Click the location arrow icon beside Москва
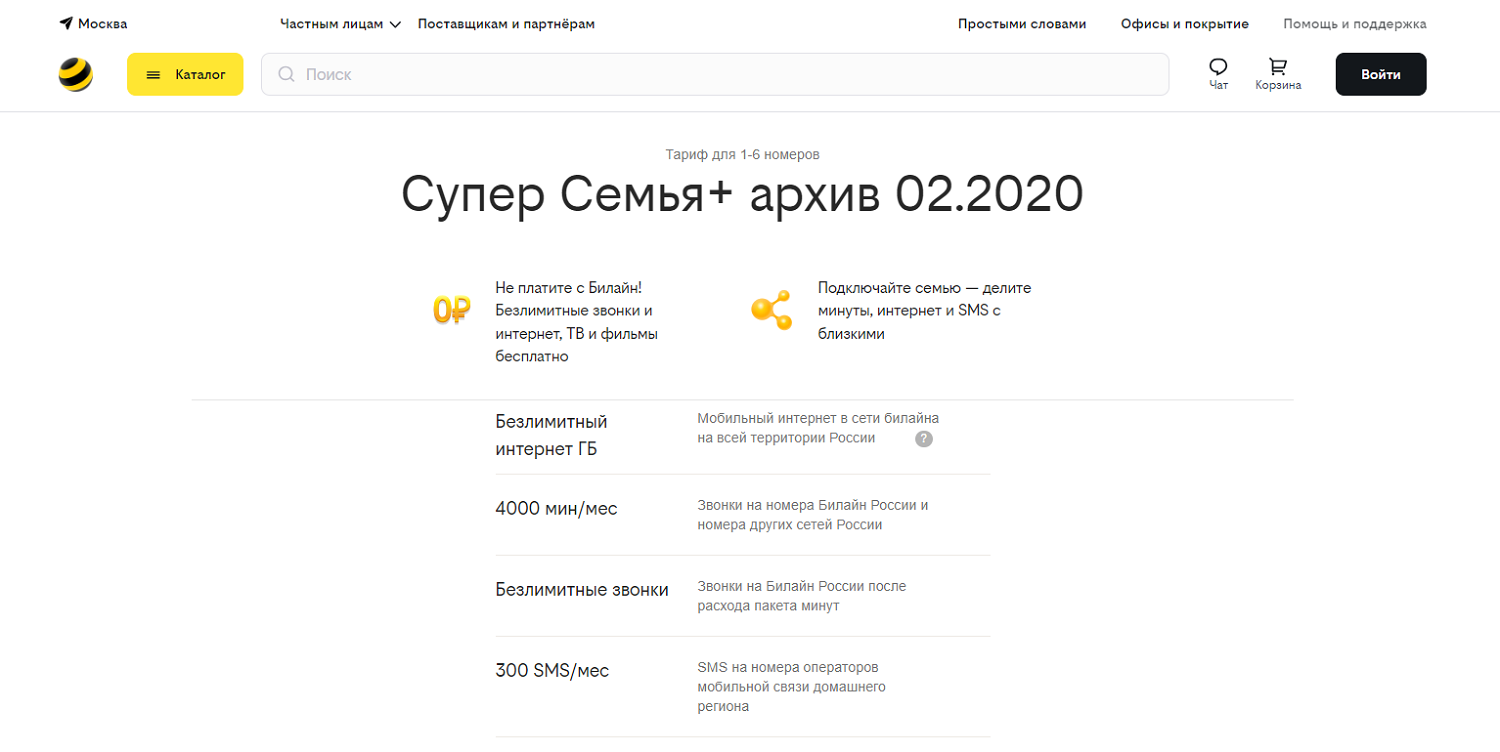Image resolution: width=1500 pixels, height=752 pixels. point(66,24)
